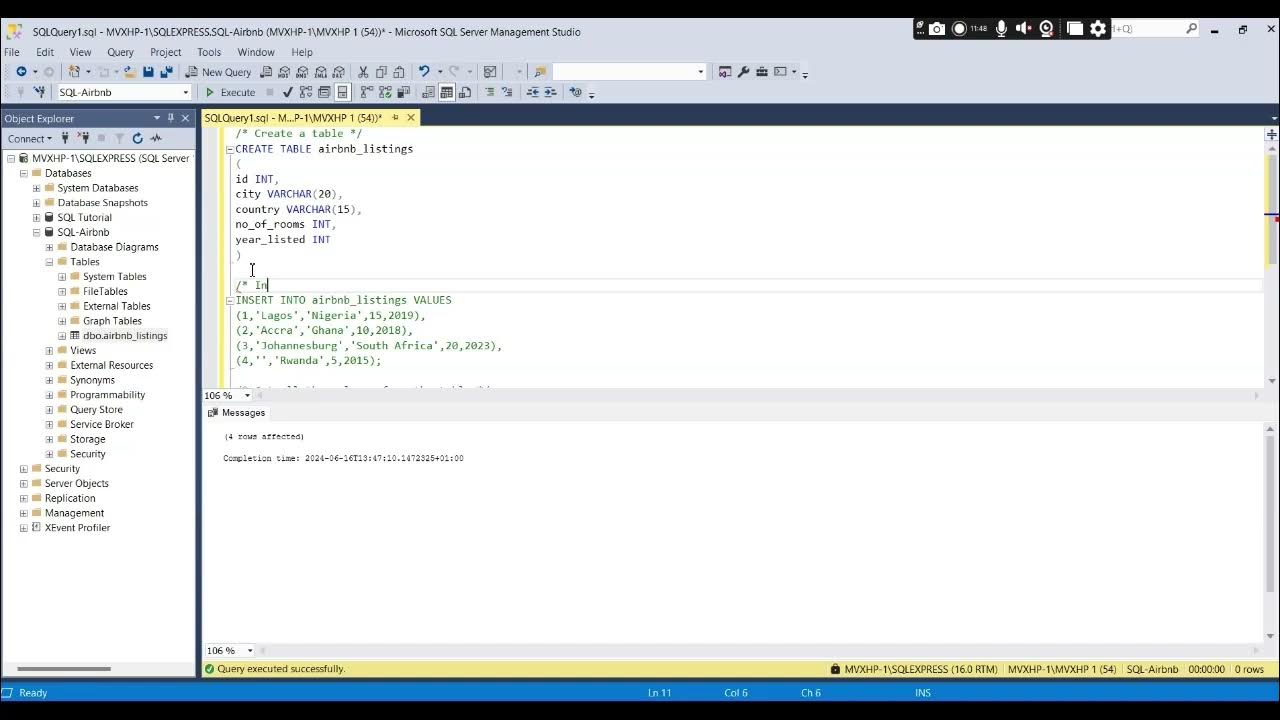Collapse the CREATE TABLE code block
The width and height of the screenshot is (1280, 720).
[229, 149]
